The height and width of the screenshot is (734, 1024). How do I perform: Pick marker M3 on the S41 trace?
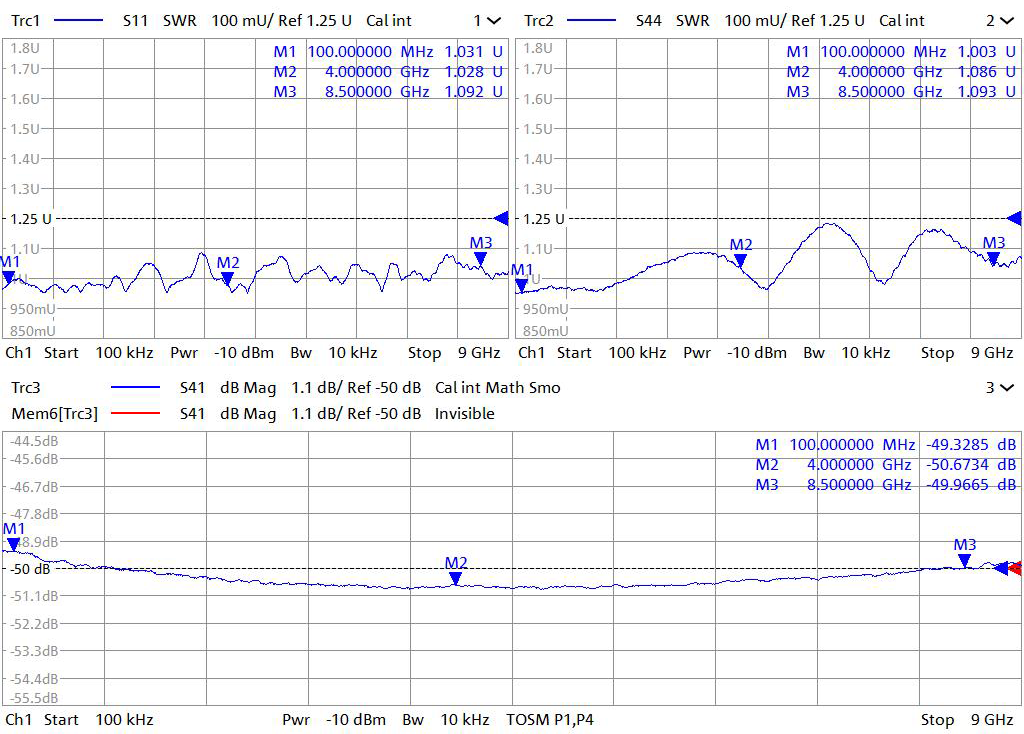964,560
